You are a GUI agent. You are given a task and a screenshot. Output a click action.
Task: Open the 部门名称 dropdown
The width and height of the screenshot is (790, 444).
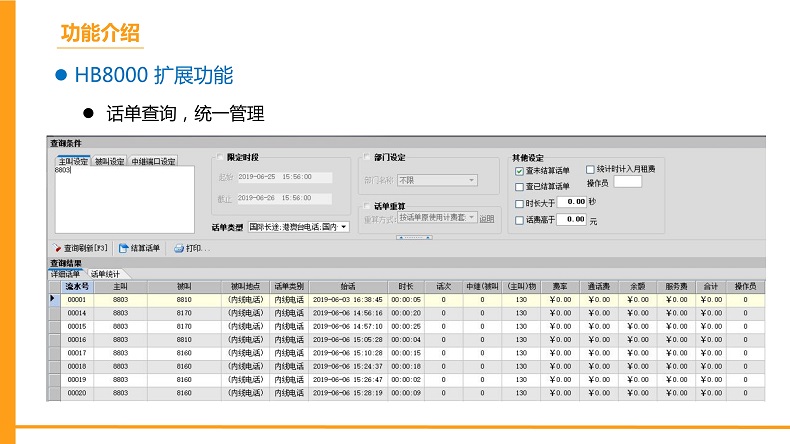pos(472,180)
